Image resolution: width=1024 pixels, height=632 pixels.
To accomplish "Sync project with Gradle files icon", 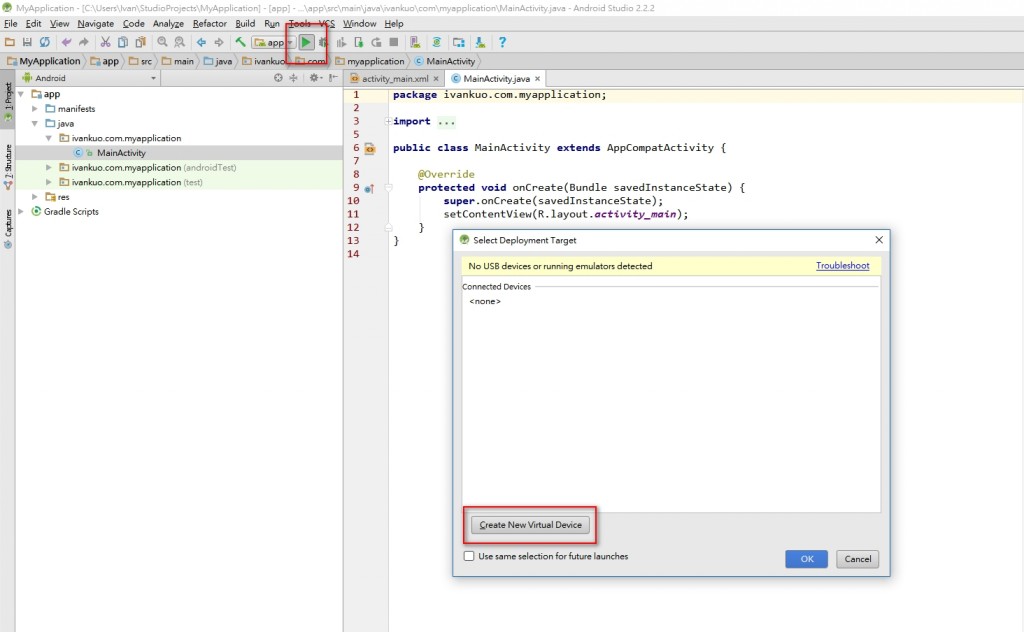I will click(437, 42).
